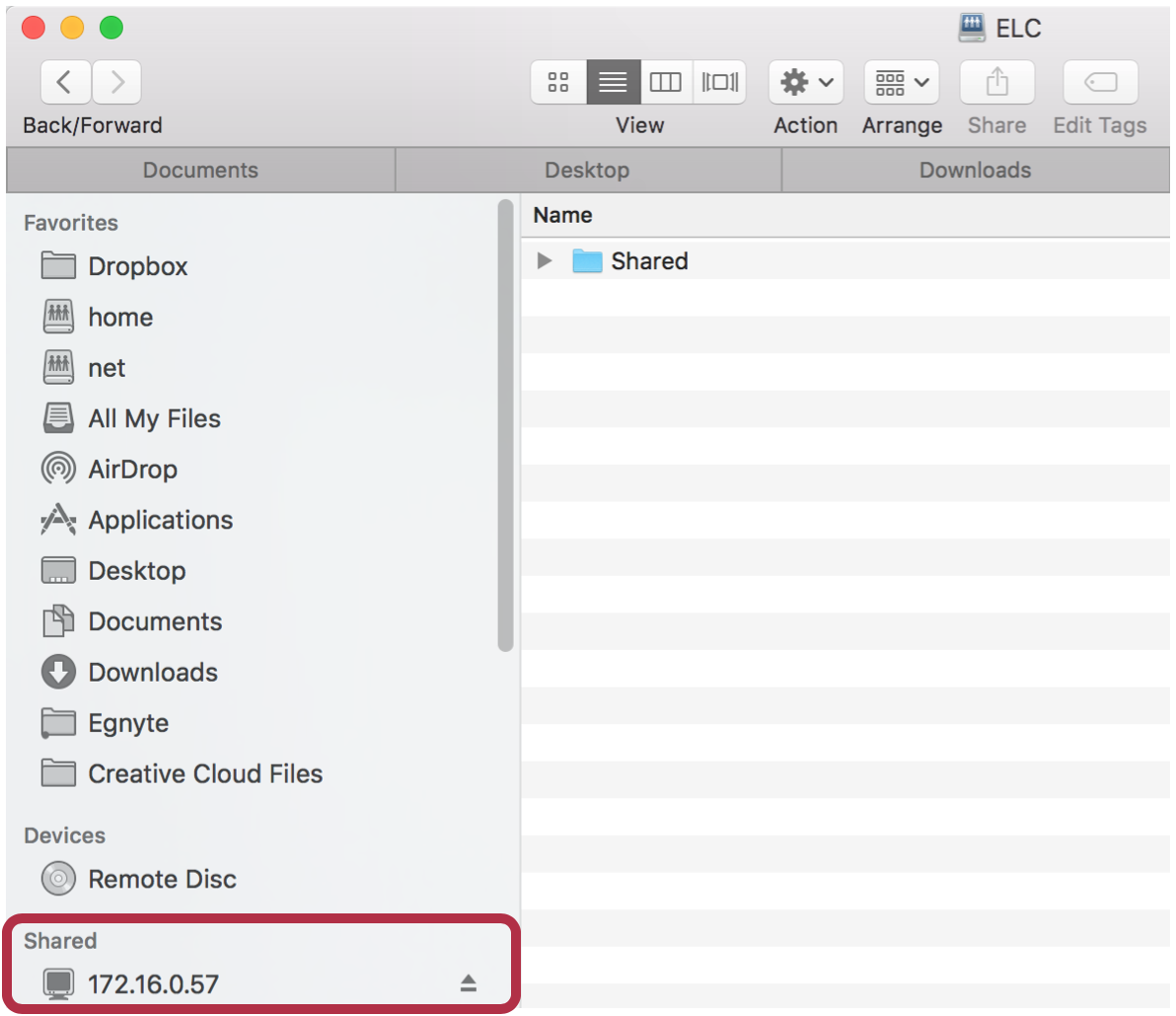1176x1016 pixels.
Task: Switch to icon view
Action: (558, 82)
